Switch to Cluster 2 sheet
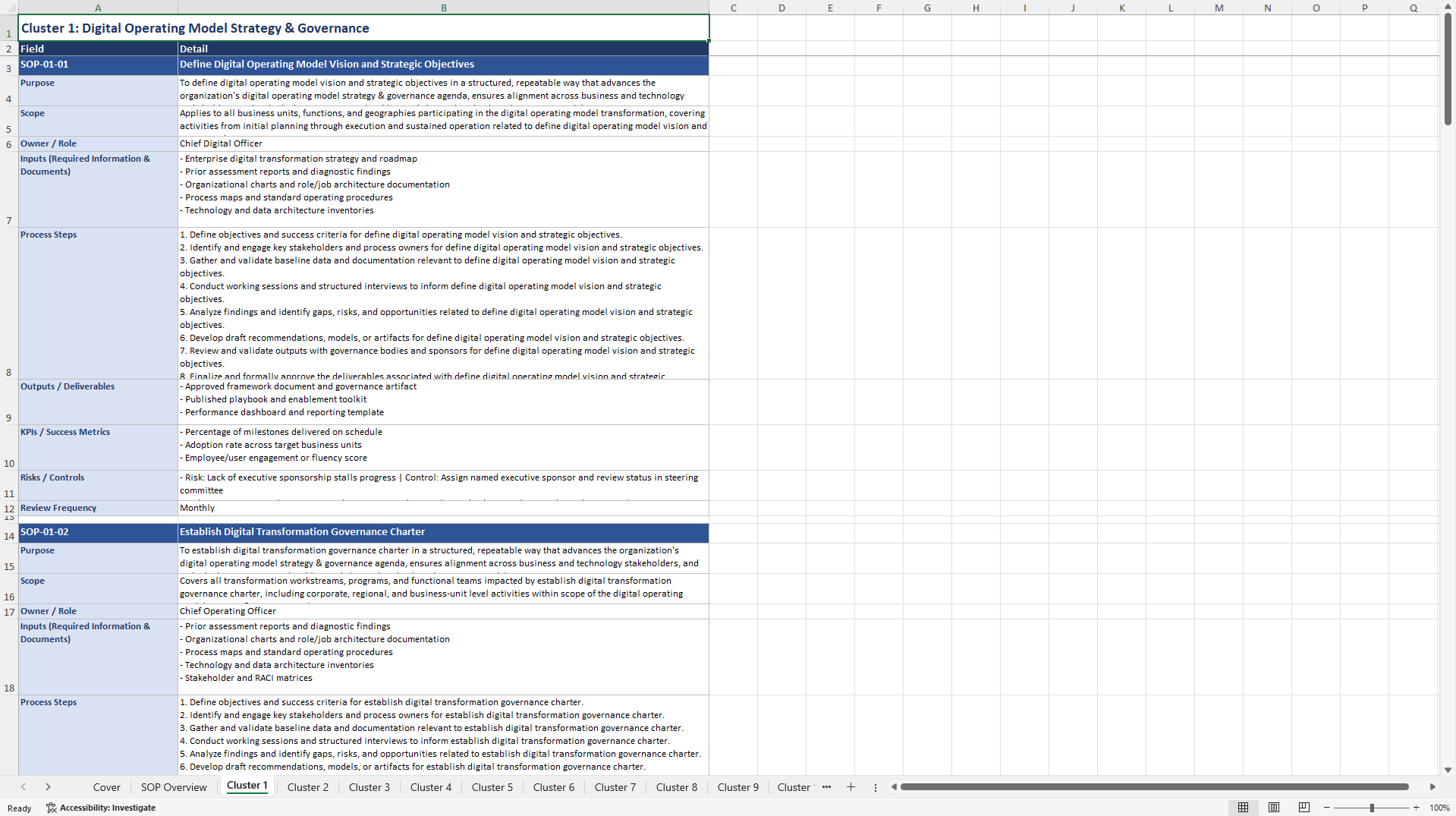The width and height of the screenshot is (1456, 816). (308, 787)
